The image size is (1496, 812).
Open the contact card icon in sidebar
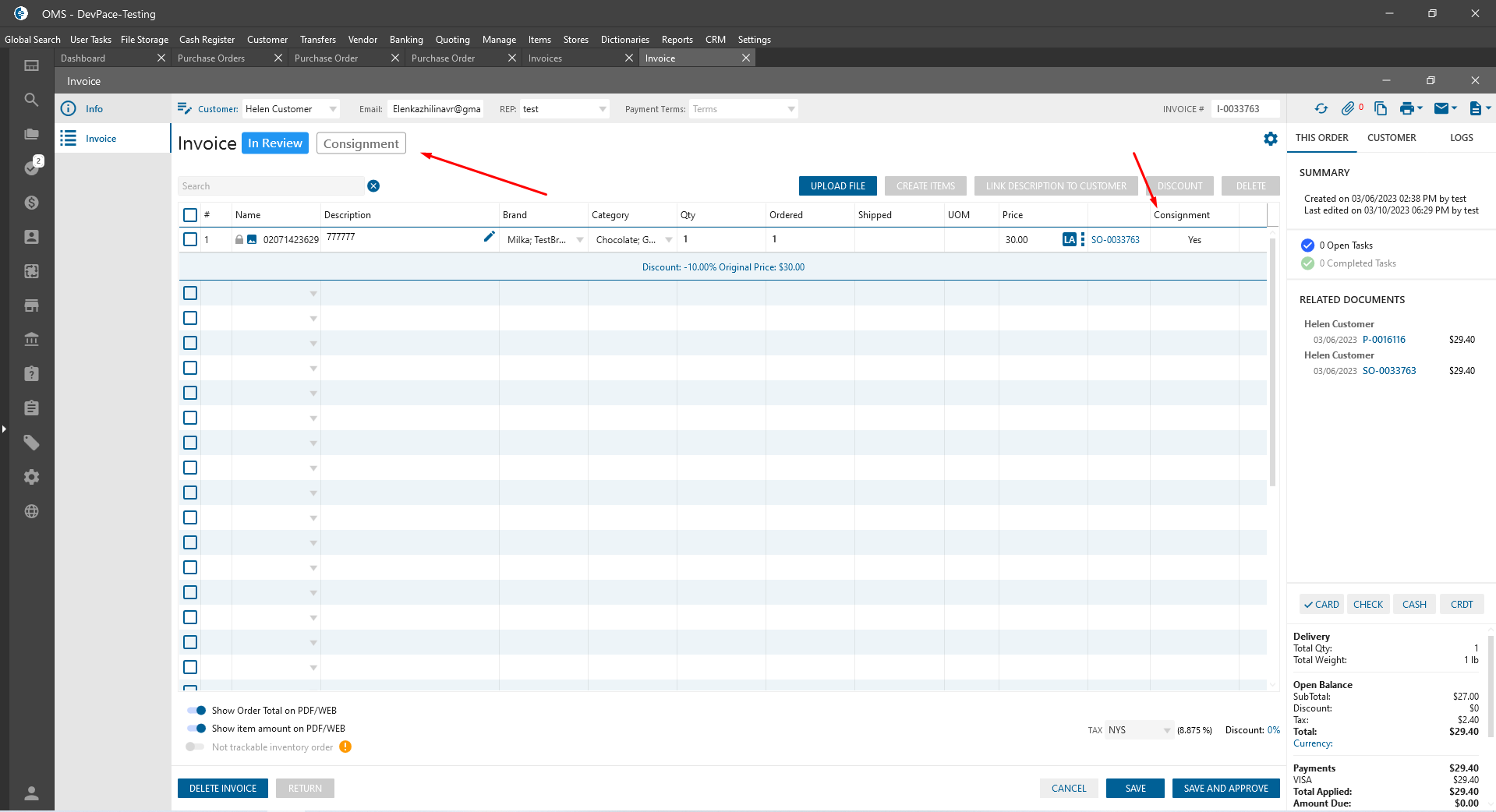point(31,237)
